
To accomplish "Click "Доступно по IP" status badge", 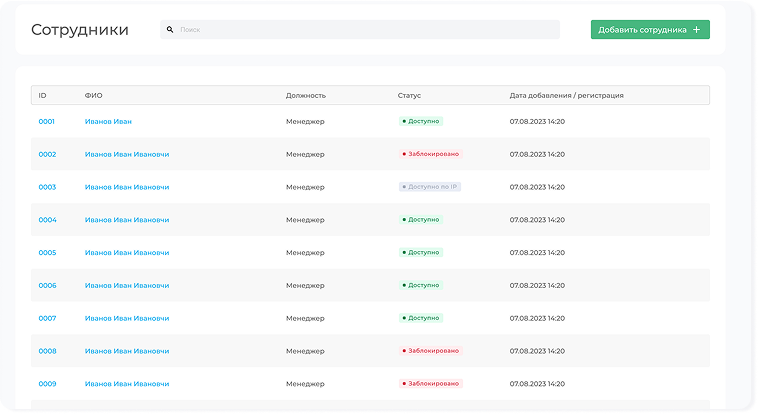I will coord(429,187).
